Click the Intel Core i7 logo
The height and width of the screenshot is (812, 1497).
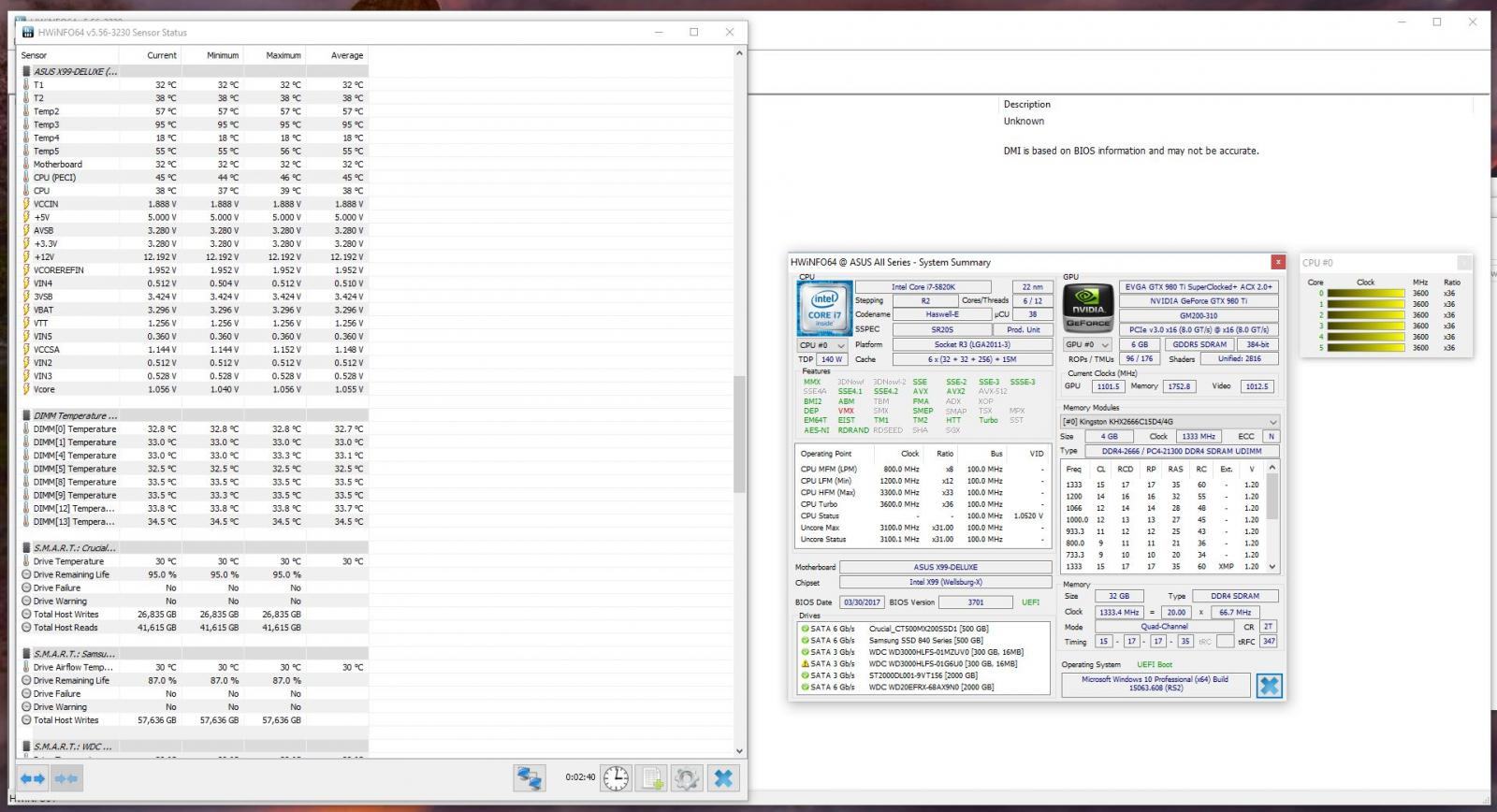coord(824,307)
